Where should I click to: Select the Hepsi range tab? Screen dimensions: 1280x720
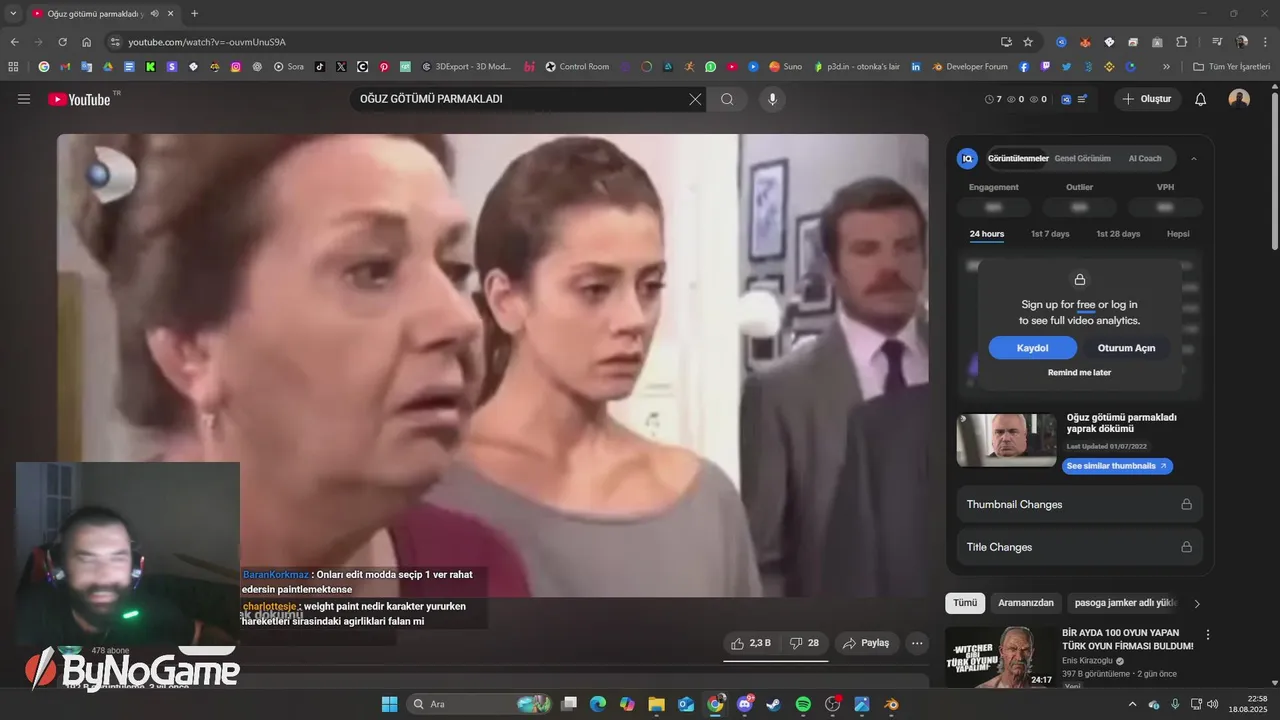coord(1178,234)
